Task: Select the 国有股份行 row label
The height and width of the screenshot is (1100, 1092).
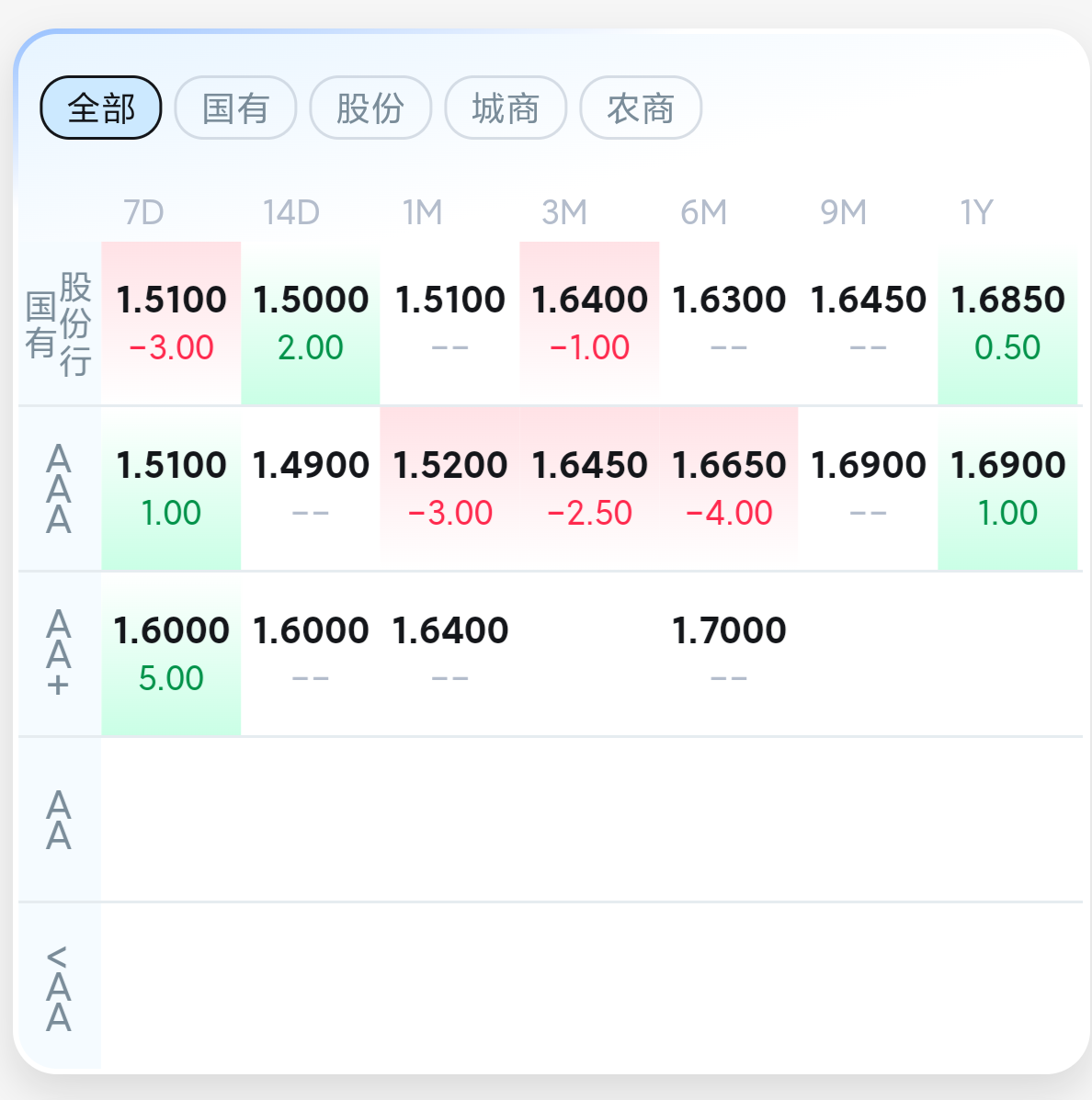Action: (59, 323)
